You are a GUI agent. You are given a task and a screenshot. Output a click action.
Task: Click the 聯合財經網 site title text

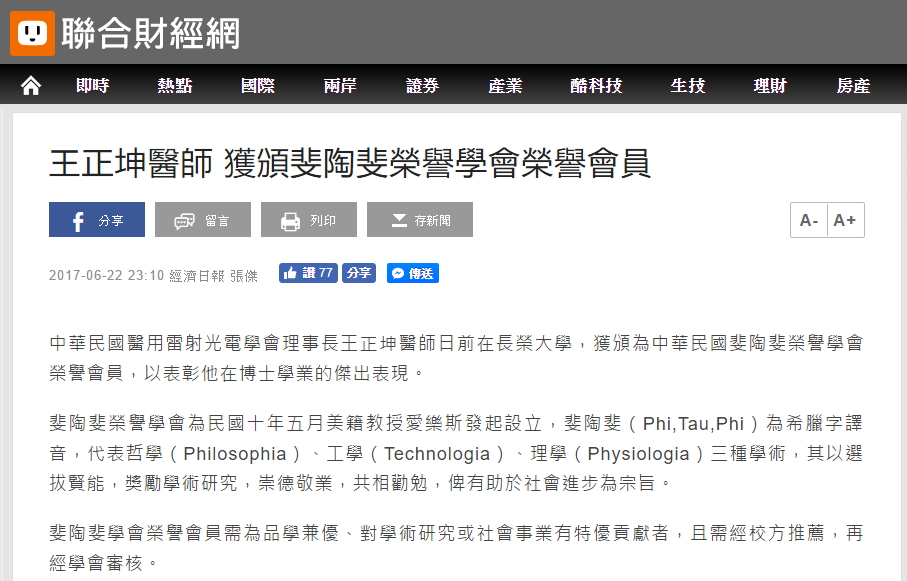click(x=150, y=34)
